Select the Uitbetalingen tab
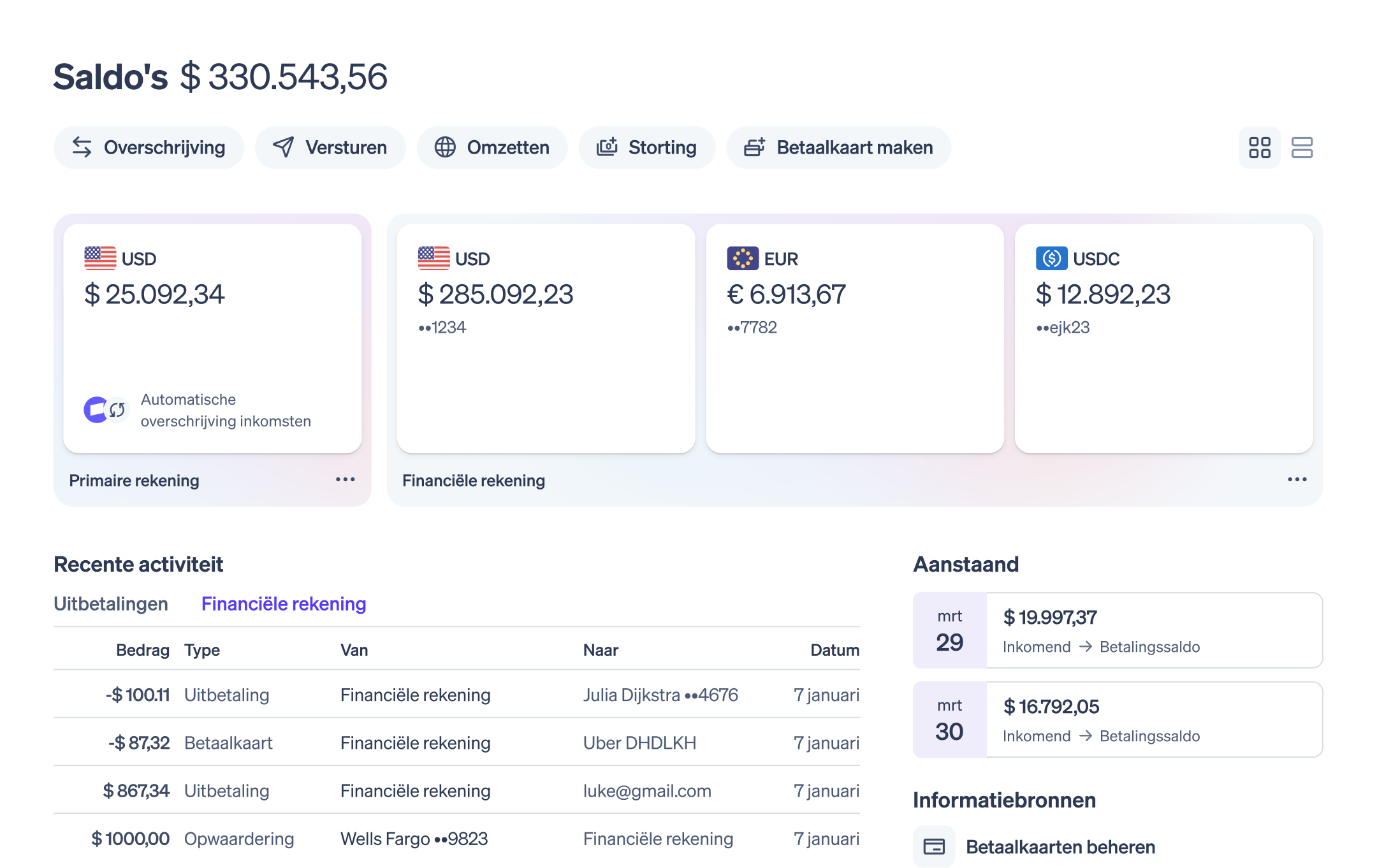 click(111, 604)
